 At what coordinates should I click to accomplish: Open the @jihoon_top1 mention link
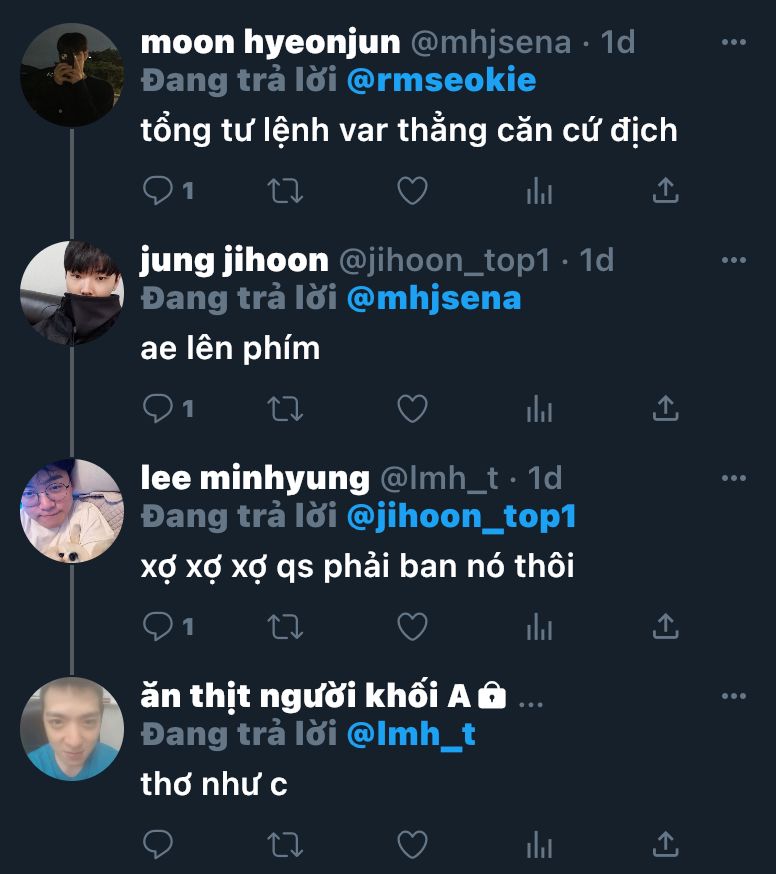click(461, 517)
